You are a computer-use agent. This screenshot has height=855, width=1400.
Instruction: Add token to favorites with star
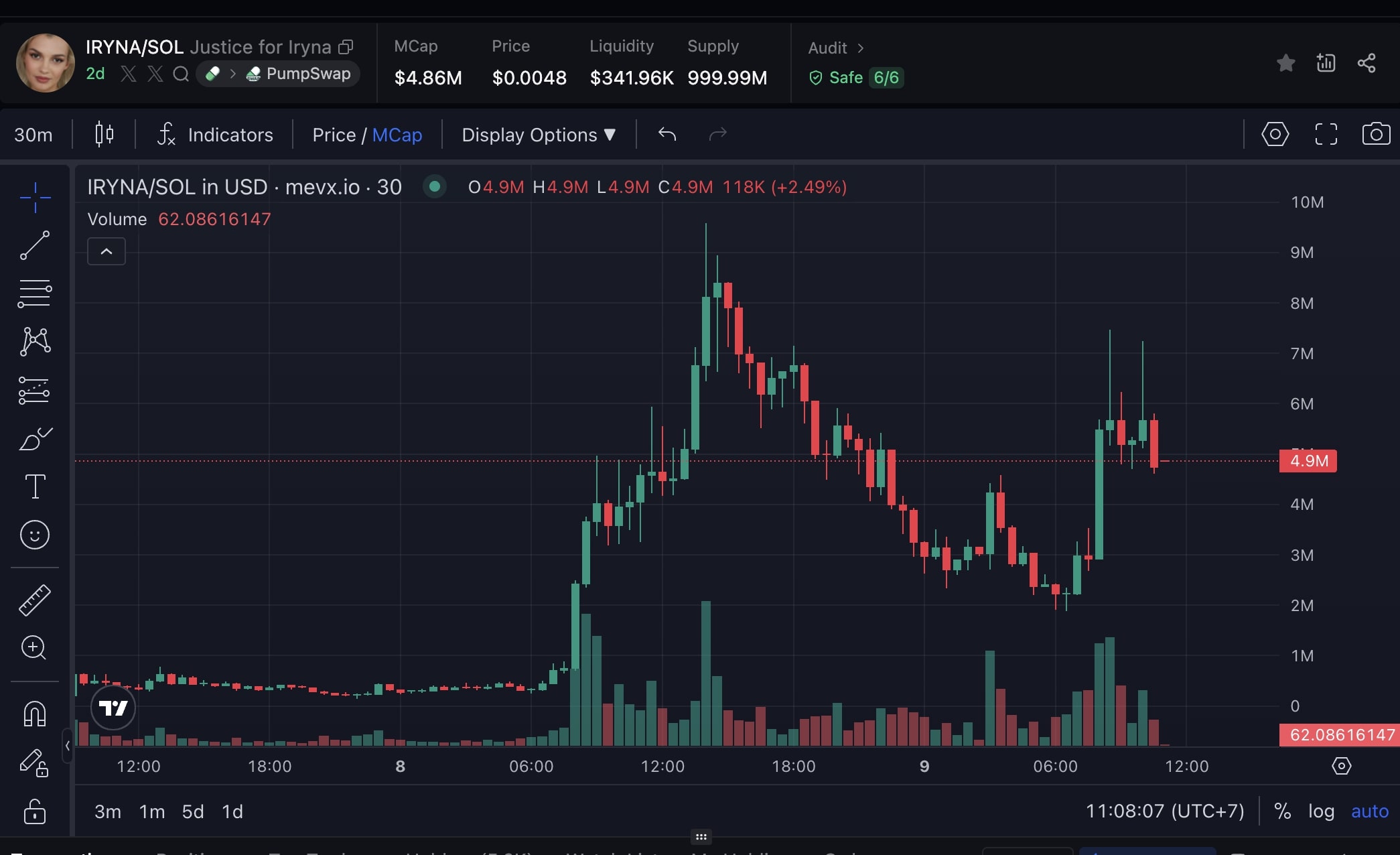click(1285, 63)
